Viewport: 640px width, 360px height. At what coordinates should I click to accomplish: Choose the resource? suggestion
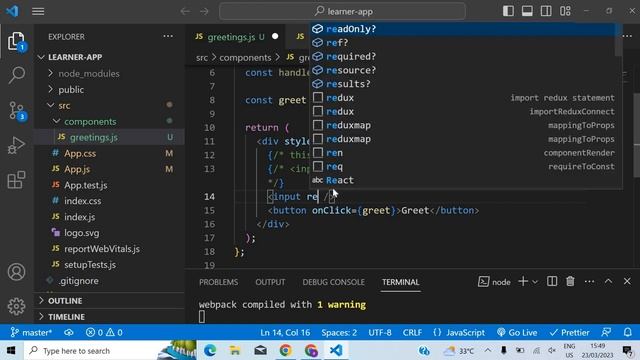(x=463, y=70)
